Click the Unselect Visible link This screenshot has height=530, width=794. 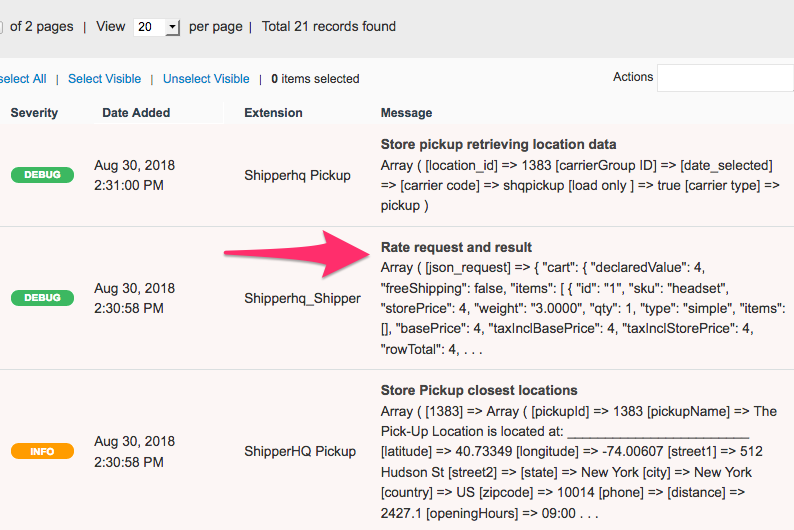tap(206, 79)
